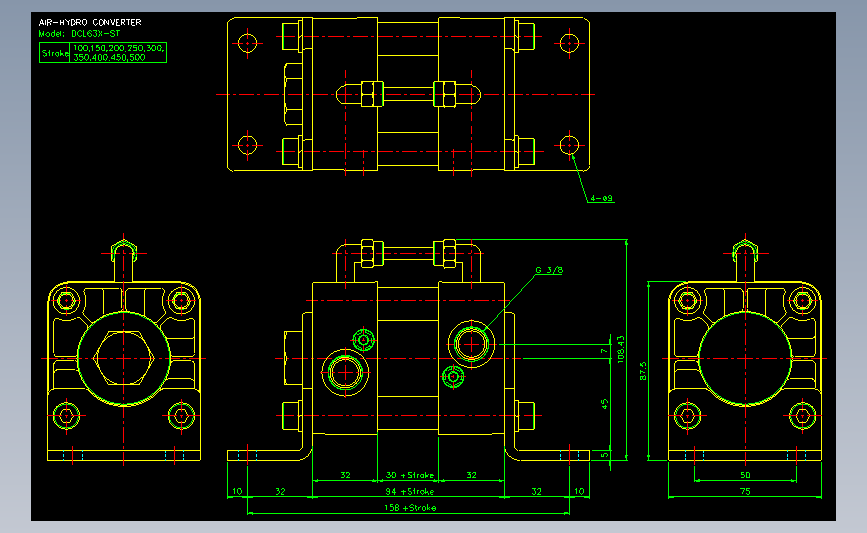Screen dimensions: 867x533
Task: Click the 7 offset dimension text
Action: [x=604, y=351]
